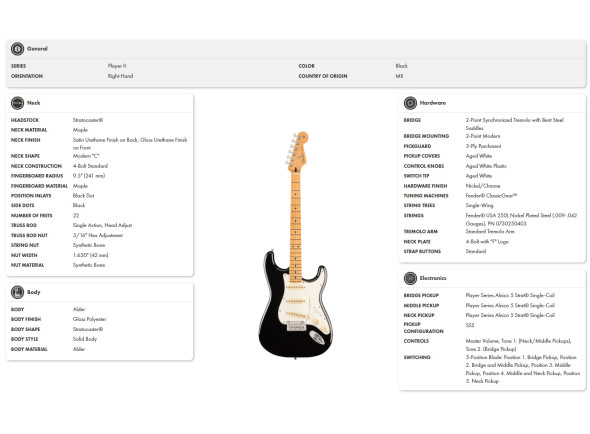Click the Hardware section icon
Viewport: 590px width, 434px height.
[410, 103]
